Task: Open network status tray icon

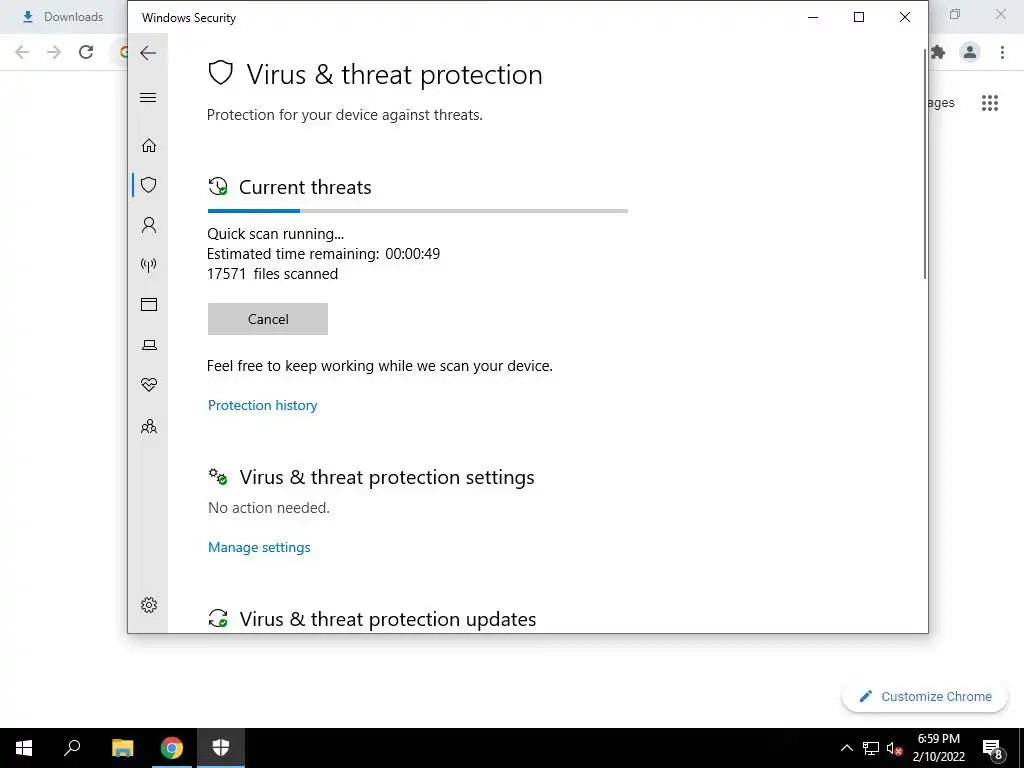Action: coord(871,748)
